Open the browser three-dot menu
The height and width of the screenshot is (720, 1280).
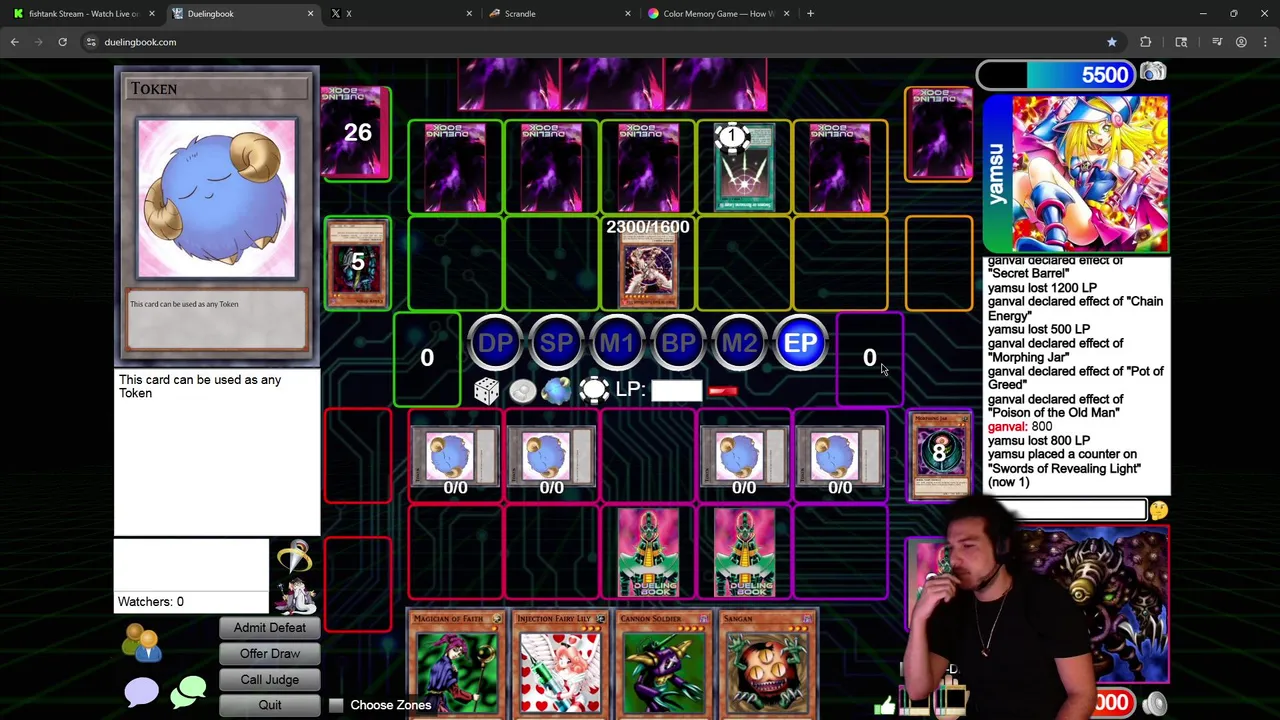1266,42
